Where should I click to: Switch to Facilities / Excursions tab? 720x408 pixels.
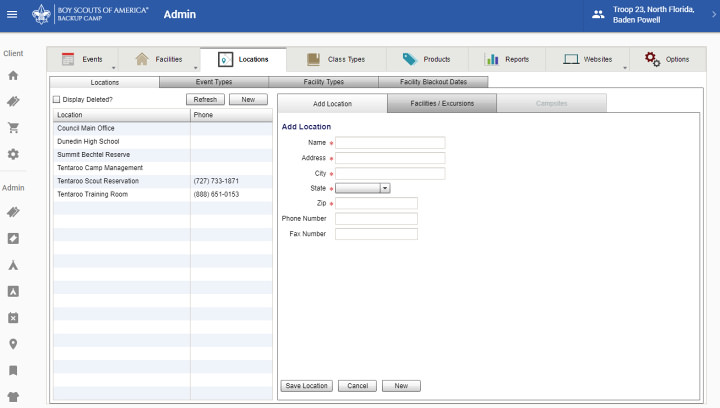click(x=442, y=103)
